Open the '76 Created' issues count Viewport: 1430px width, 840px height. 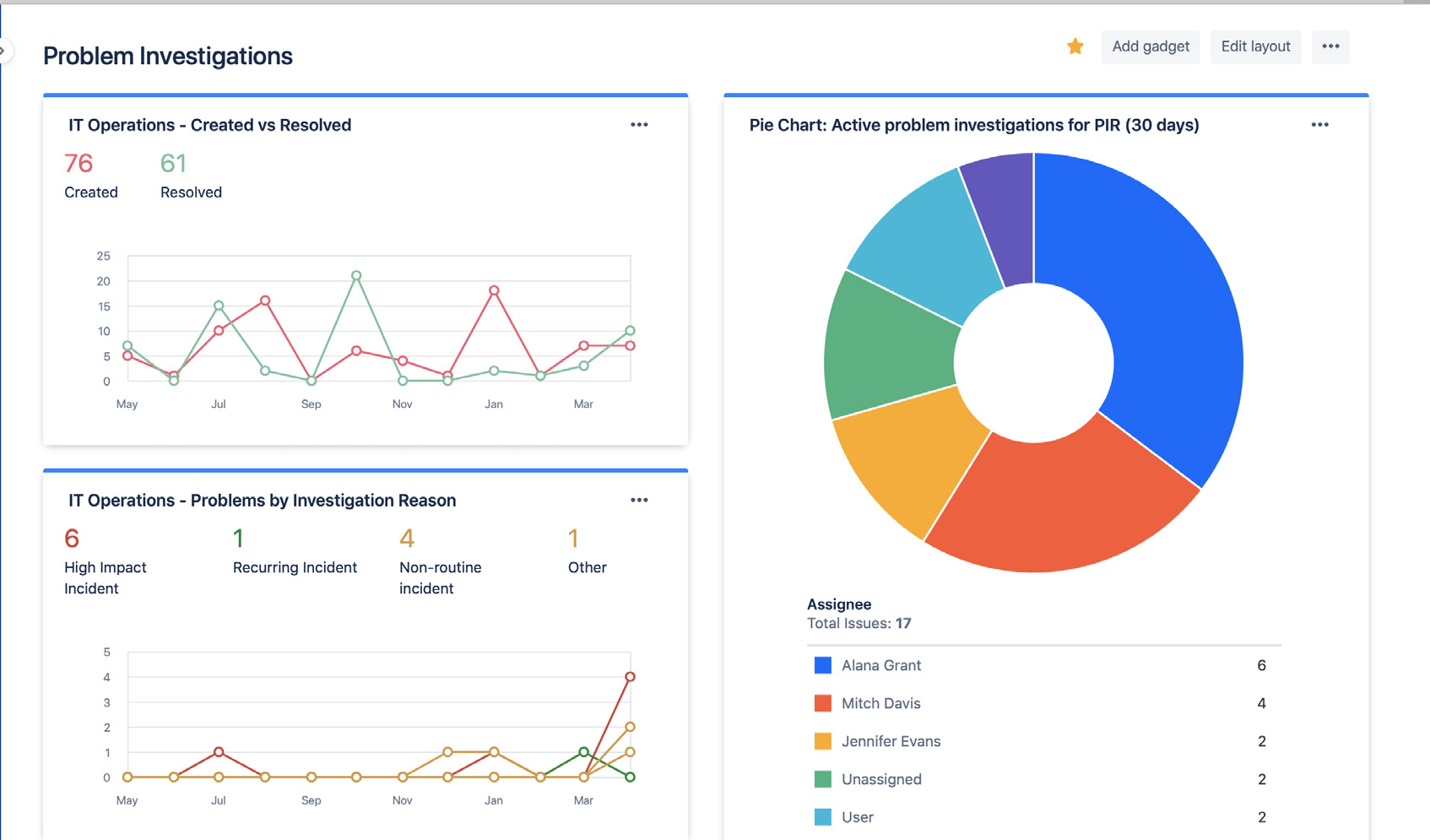78,164
